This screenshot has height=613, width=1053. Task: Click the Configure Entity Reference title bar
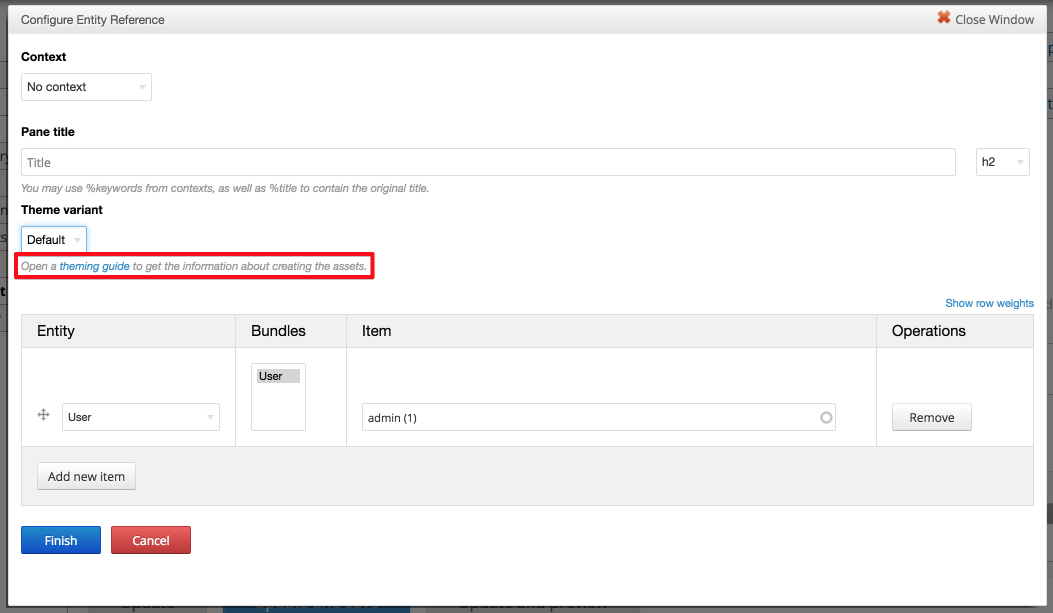tap(92, 19)
